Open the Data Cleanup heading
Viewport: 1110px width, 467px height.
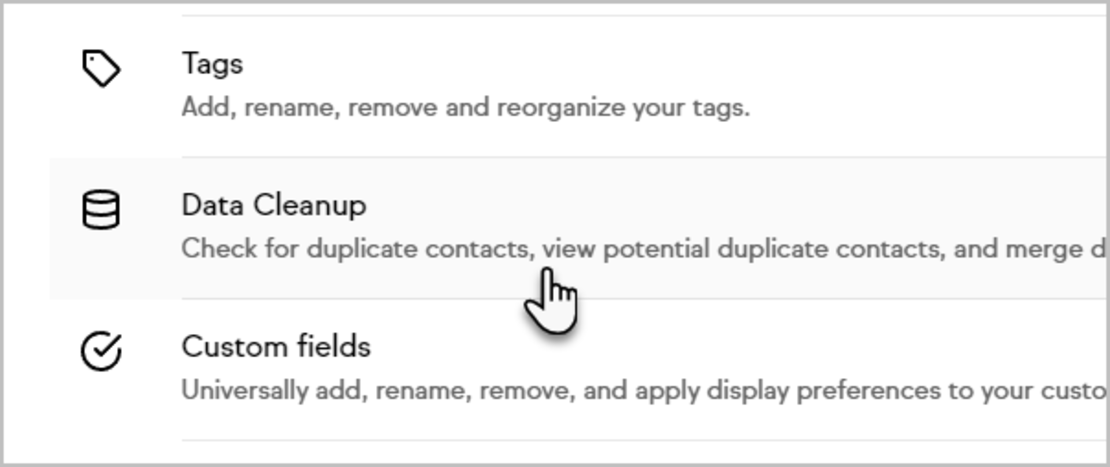[274, 206]
